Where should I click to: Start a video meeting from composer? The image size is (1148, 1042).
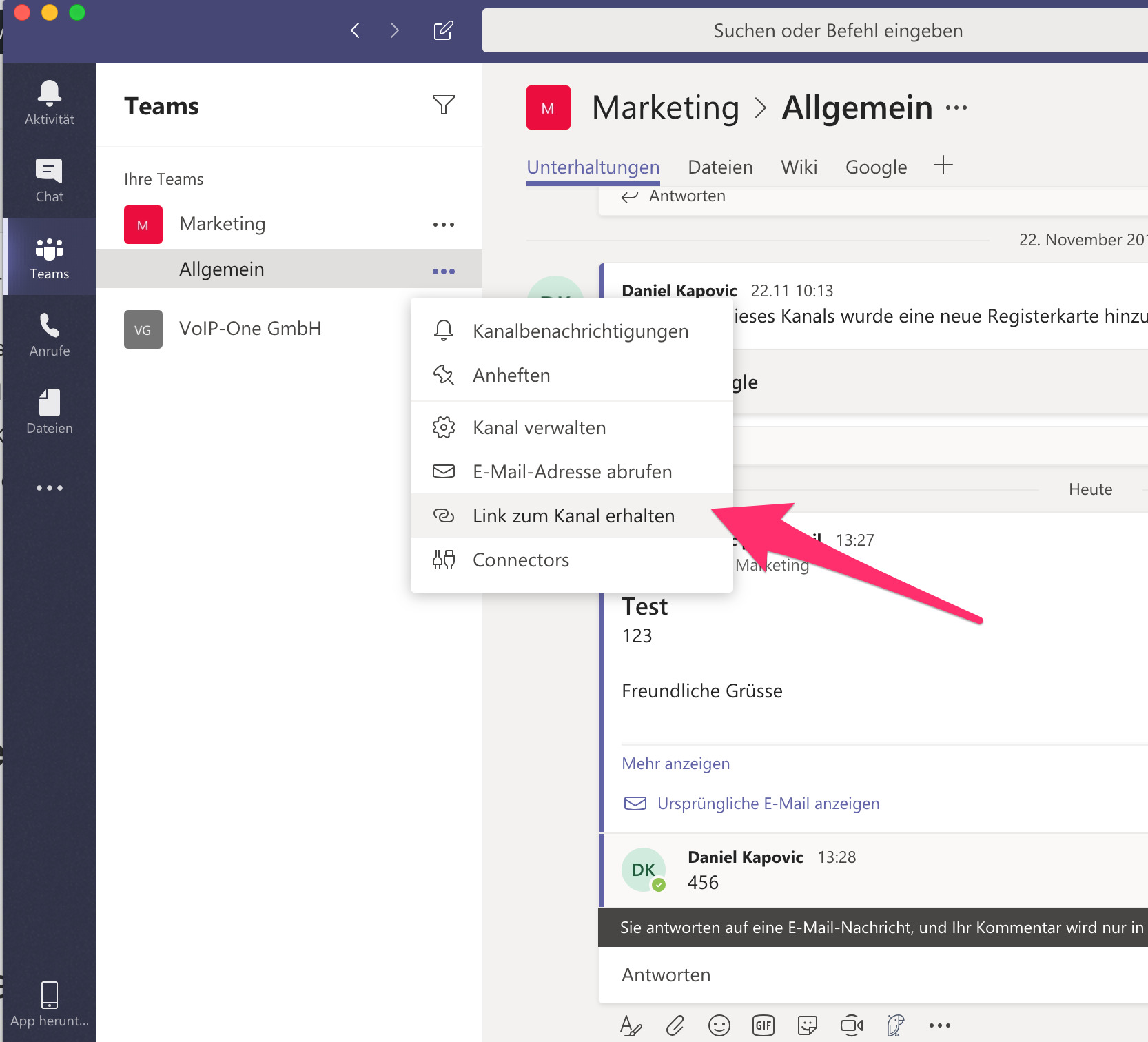(852, 1025)
